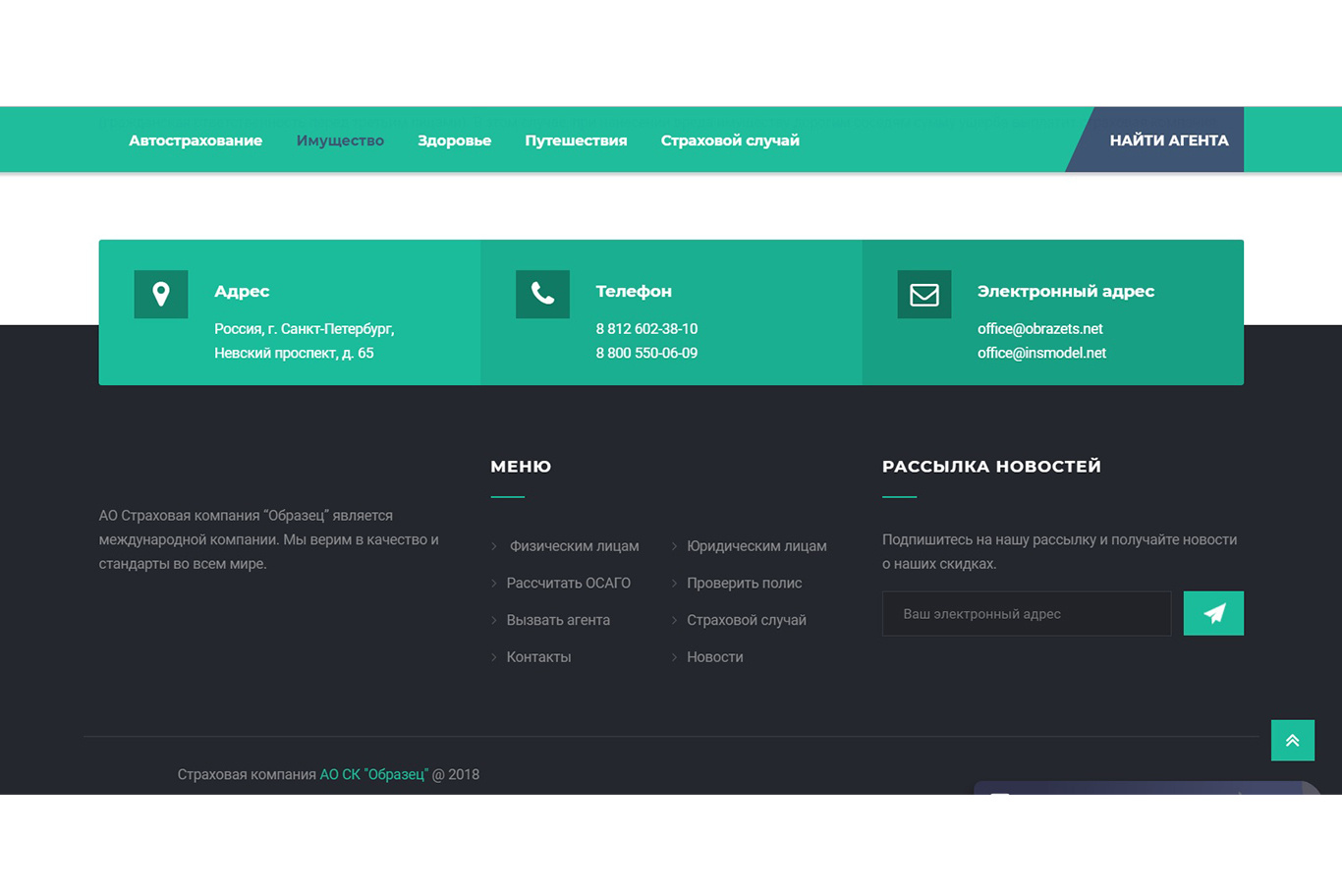Go to the Путешествия section
Screen dimensions: 1342x896
click(576, 140)
